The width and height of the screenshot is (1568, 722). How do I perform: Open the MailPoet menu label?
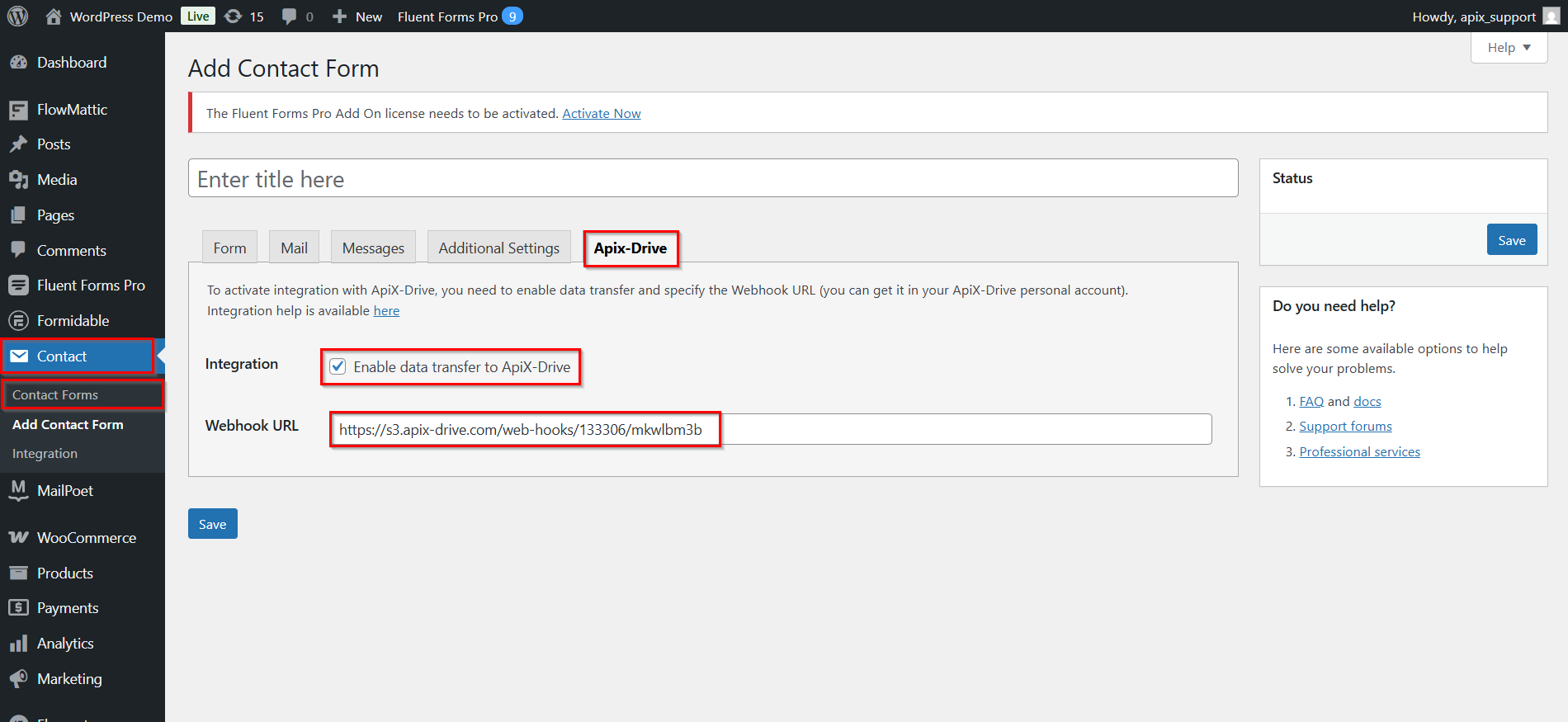pyautogui.click(x=65, y=491)
